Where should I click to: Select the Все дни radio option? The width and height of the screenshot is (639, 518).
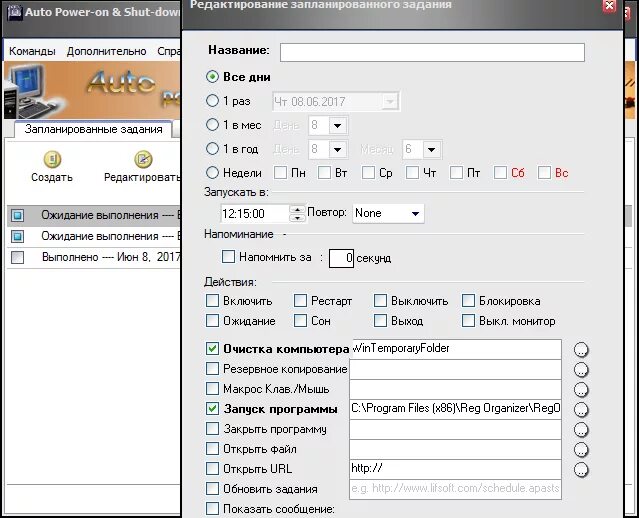(212, 77)
